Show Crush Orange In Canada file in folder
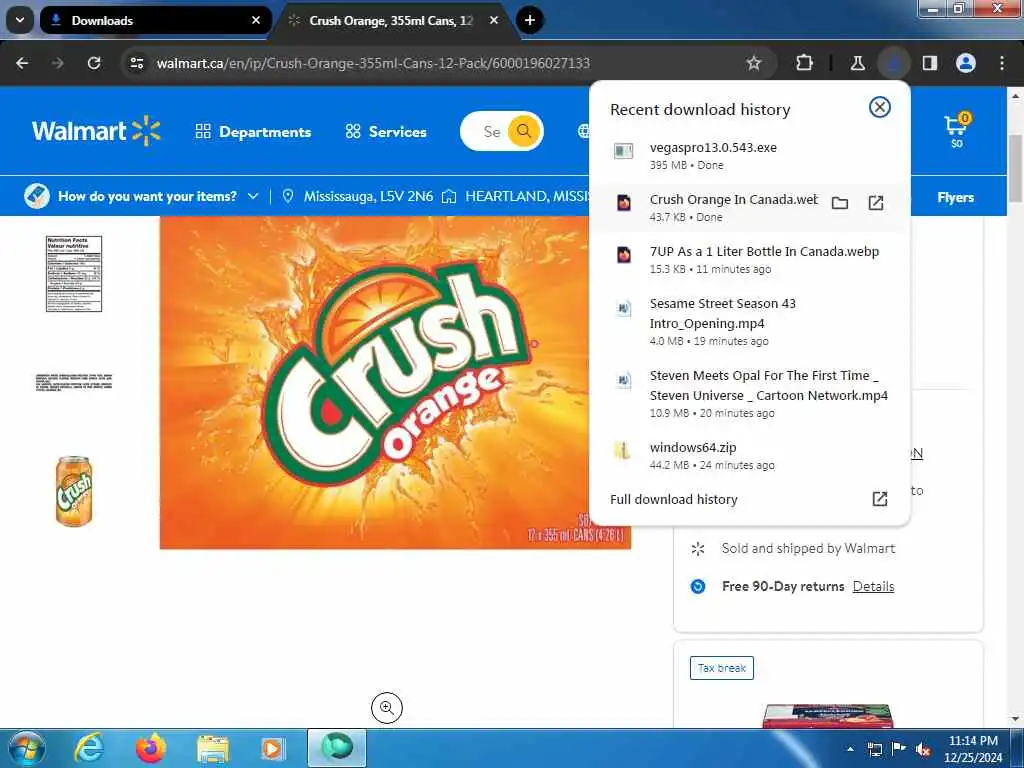The image size is (1024, 768). 840,203
